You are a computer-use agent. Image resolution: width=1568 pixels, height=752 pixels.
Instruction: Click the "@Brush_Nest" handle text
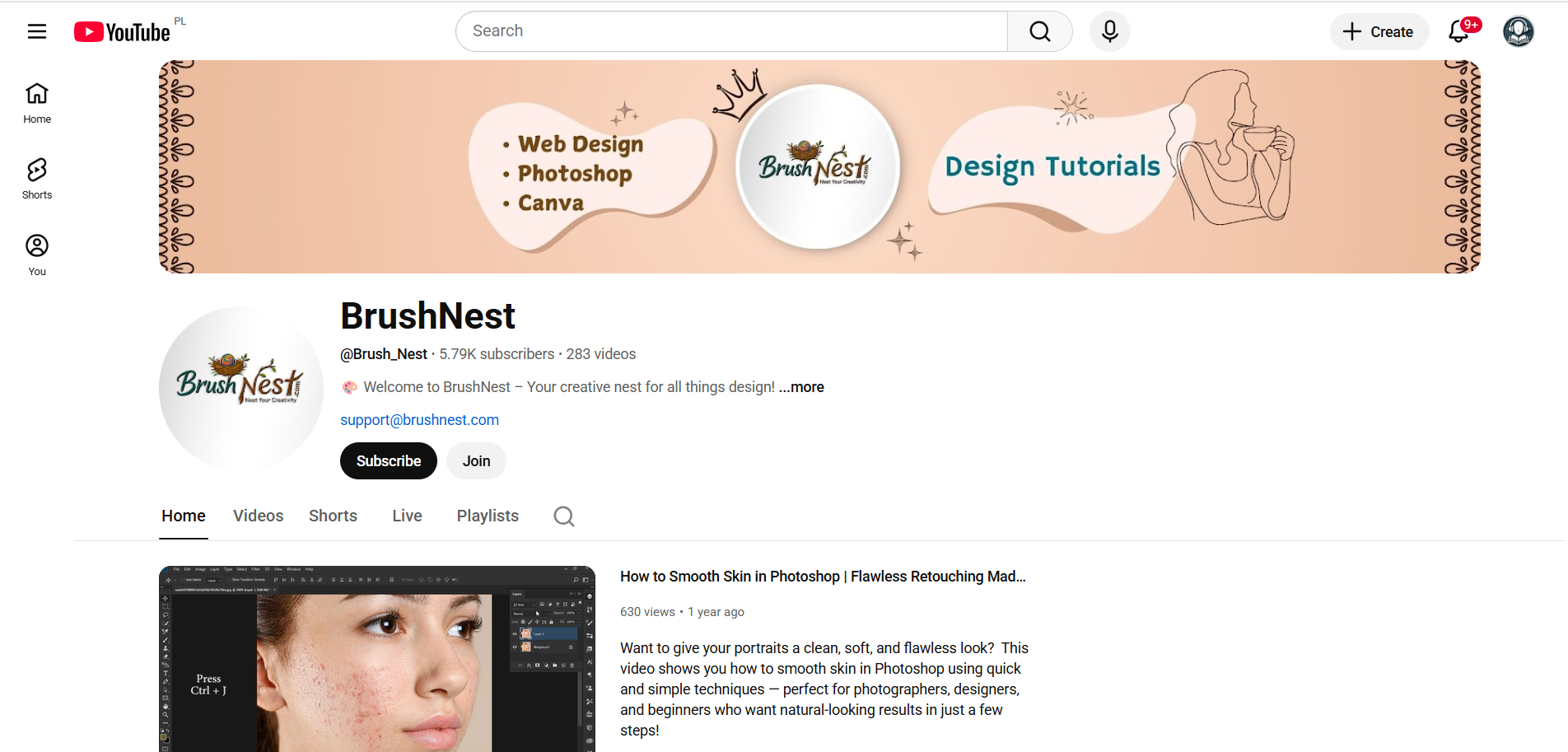384,354
